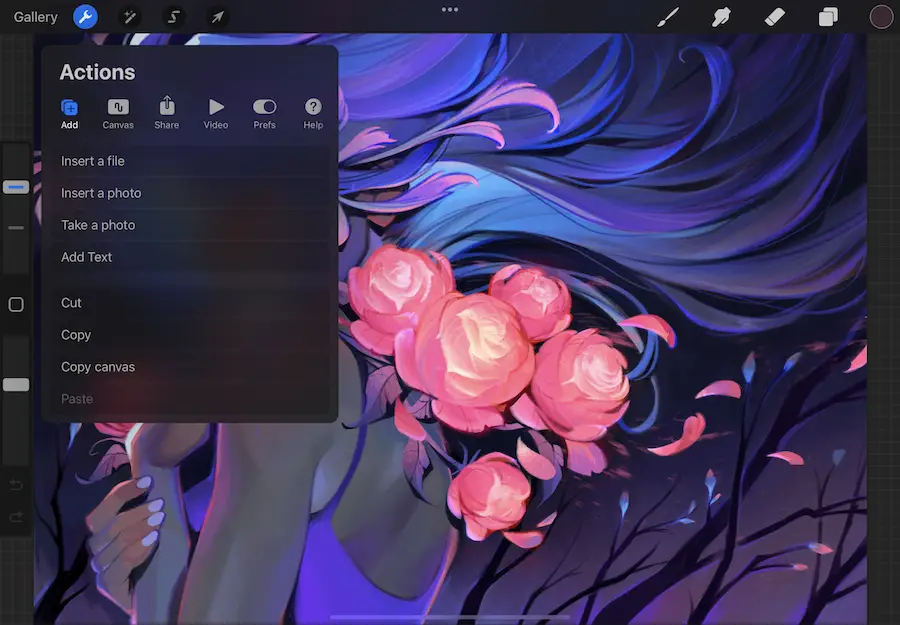
Task: Close the Actions wrench menu
Action: pyautogui.click(x=86, y=17)
